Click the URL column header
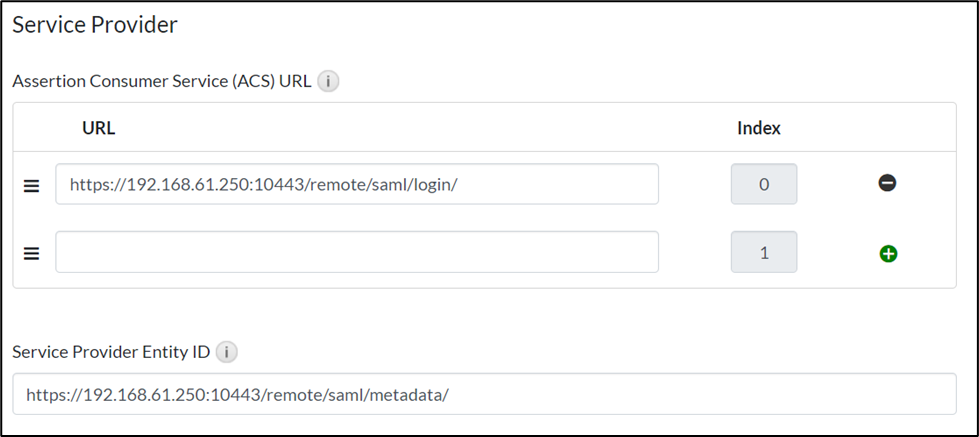The image size is (979, 437). click(x=98, y=128)
